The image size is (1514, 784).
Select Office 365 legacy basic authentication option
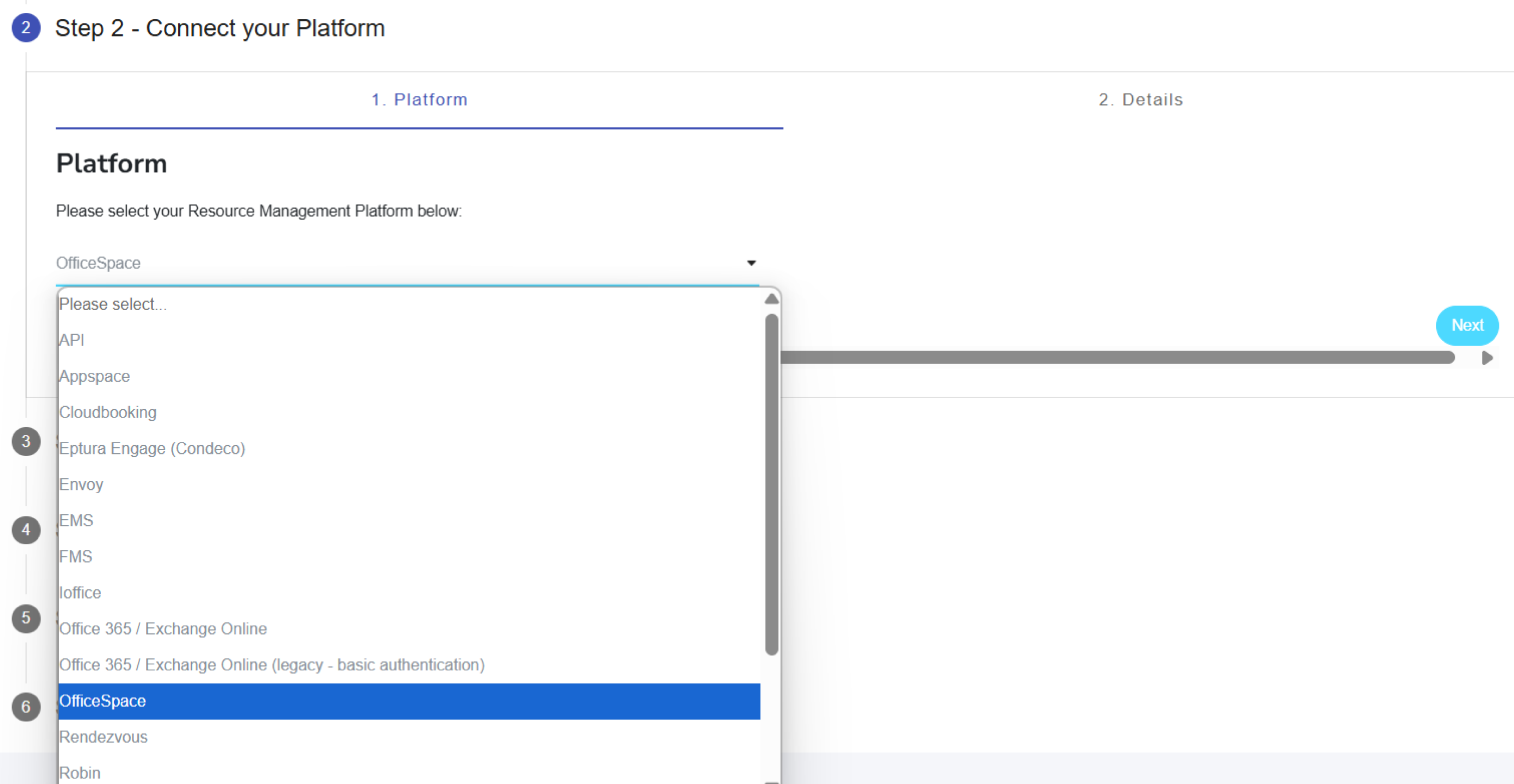[x=409, y=665]
